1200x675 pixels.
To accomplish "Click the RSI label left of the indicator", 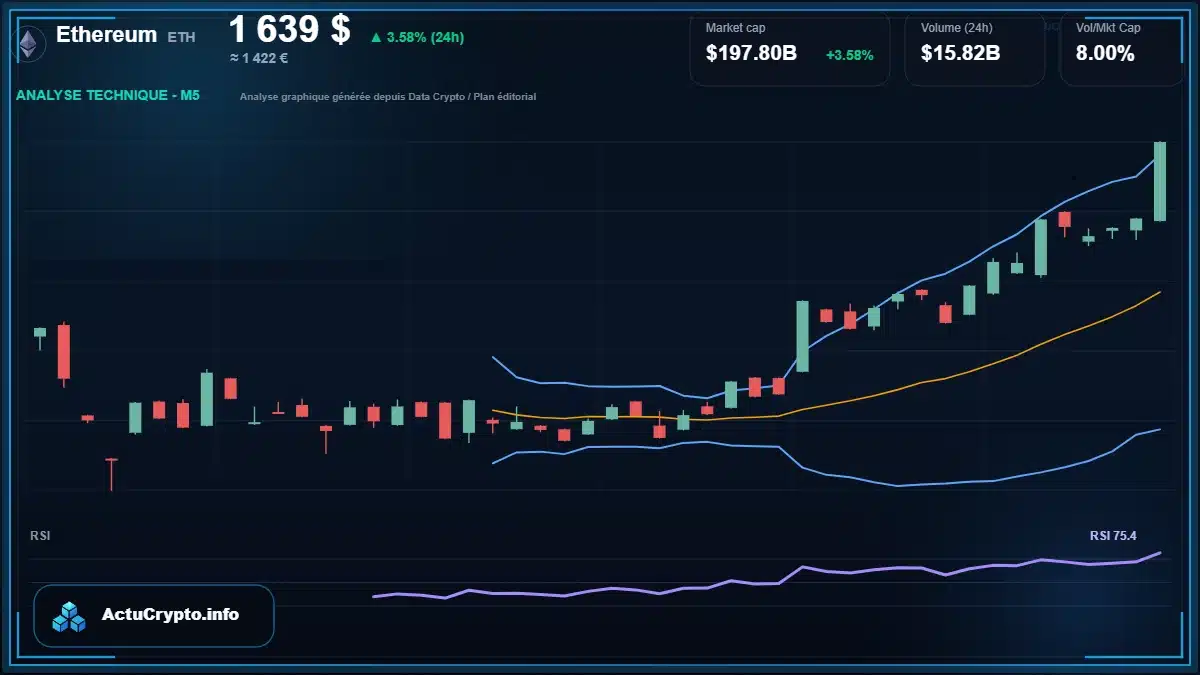I will point(40,536).
